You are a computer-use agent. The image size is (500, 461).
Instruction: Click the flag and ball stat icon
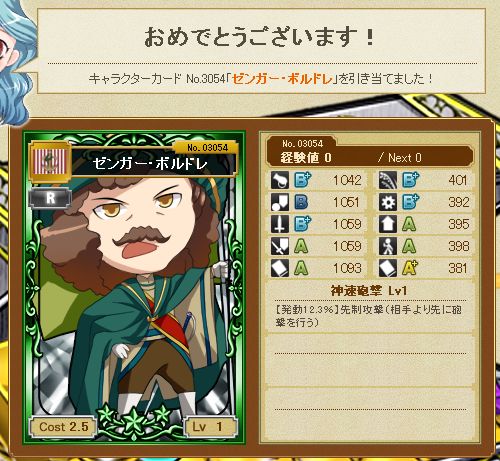(280, 202)
